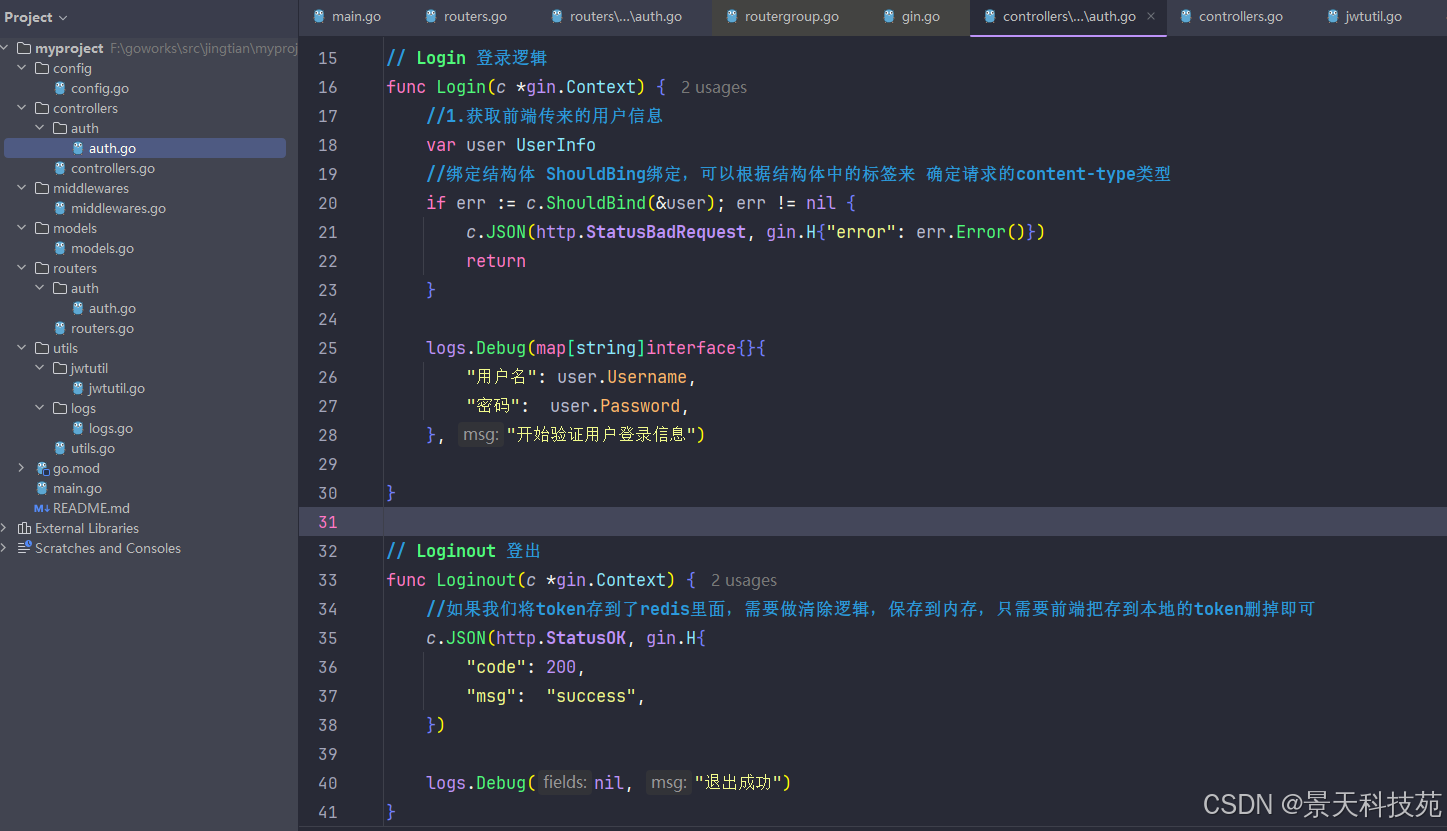Click the routers folder icon
1447x831 pixels.
pyautogui.click(x=42, y=268)
